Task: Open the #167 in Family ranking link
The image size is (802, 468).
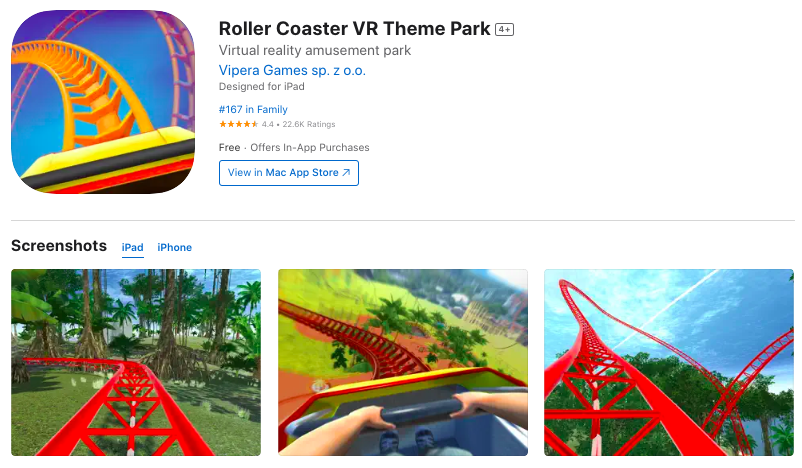Action: [253, 109]
